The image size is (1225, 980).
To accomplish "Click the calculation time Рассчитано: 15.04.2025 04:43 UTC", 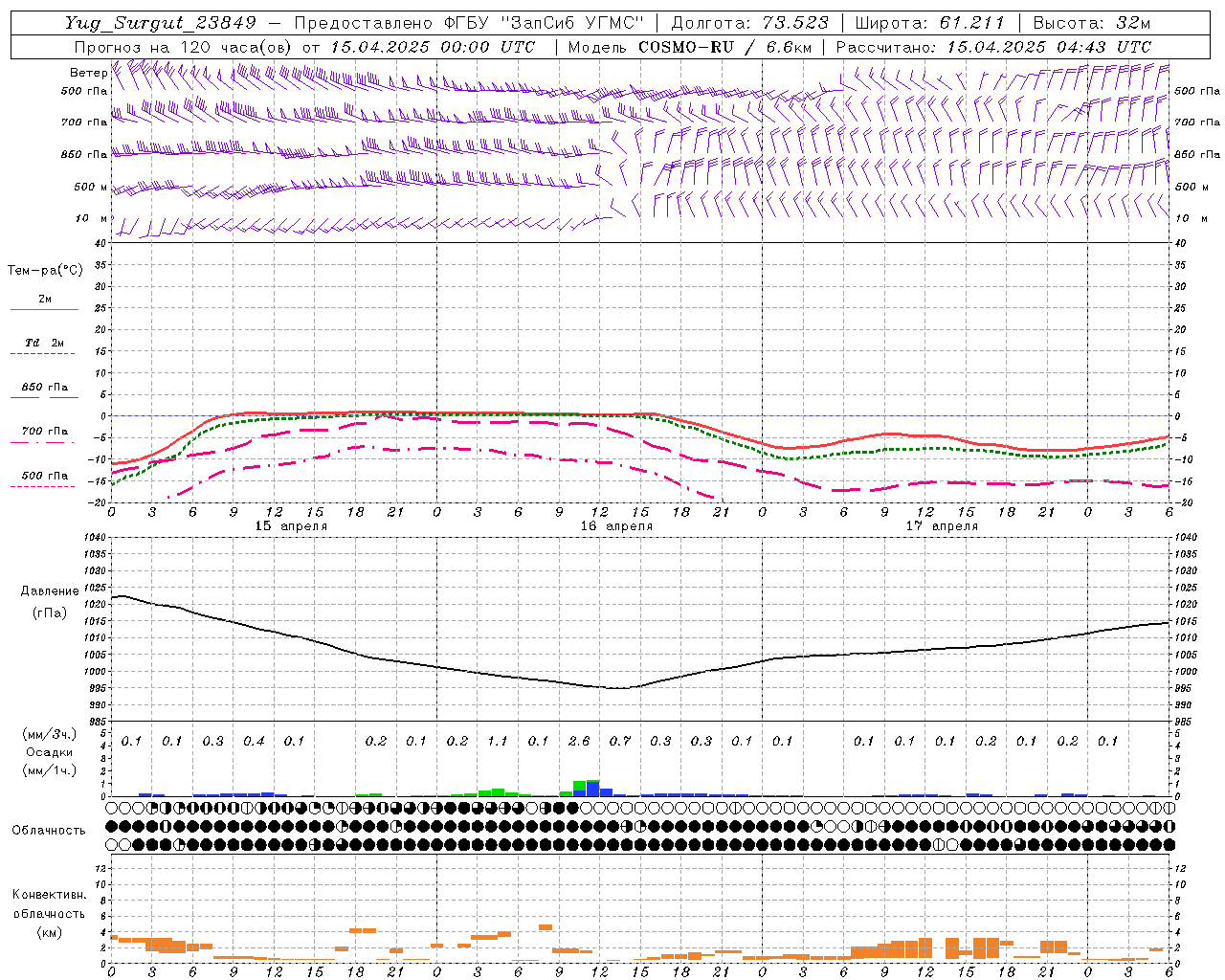I will (993, 47).
